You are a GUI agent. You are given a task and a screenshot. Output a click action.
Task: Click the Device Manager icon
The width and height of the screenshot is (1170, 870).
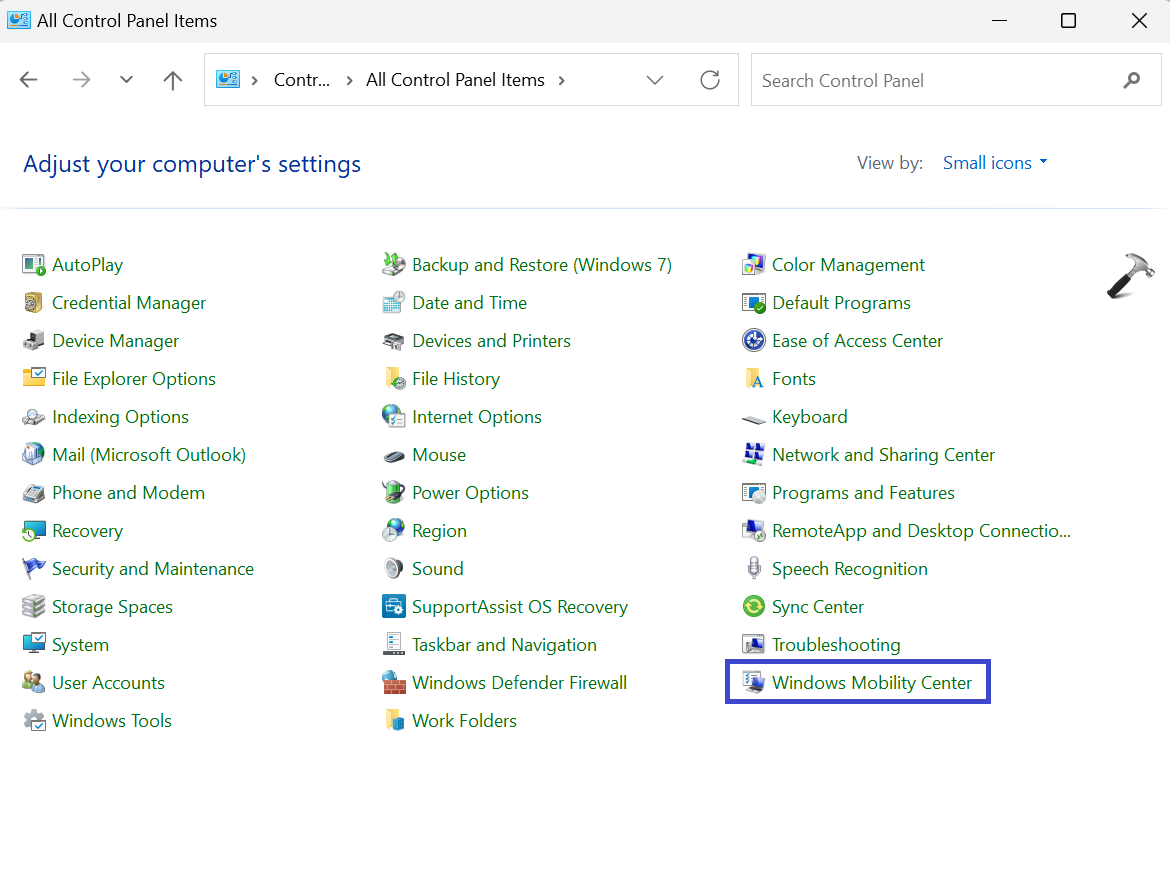click(x=34, y=341)
